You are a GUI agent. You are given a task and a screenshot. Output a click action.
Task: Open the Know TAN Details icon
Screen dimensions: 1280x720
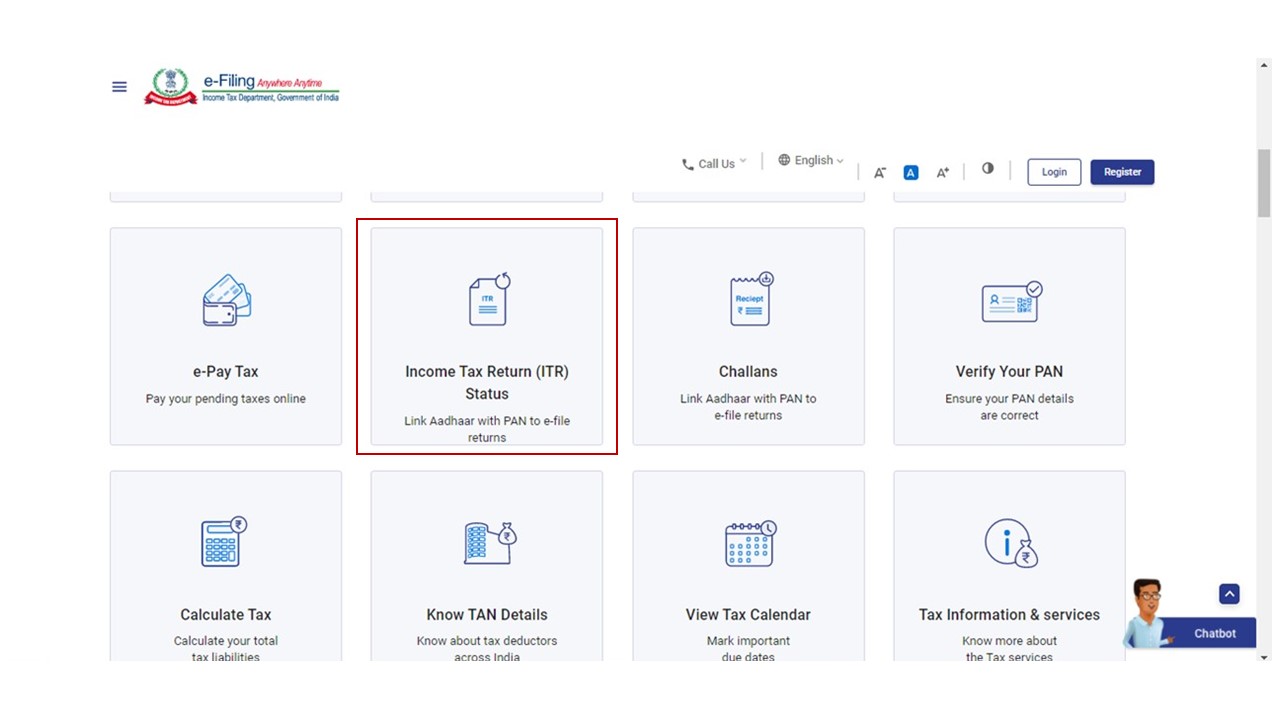(x=487, y=542)
